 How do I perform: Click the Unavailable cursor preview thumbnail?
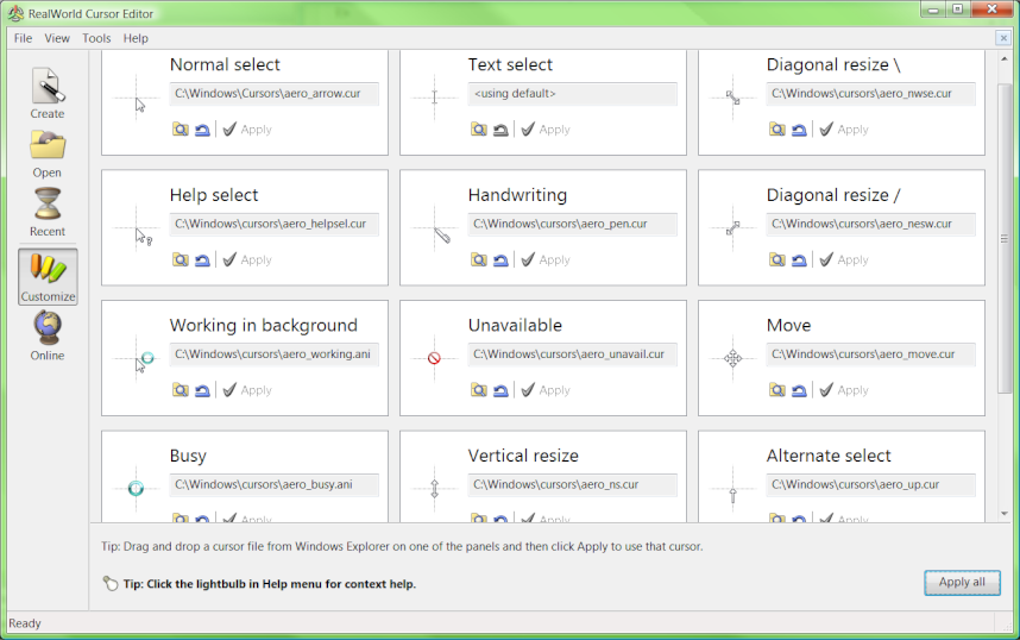click(x=435, y=358)
